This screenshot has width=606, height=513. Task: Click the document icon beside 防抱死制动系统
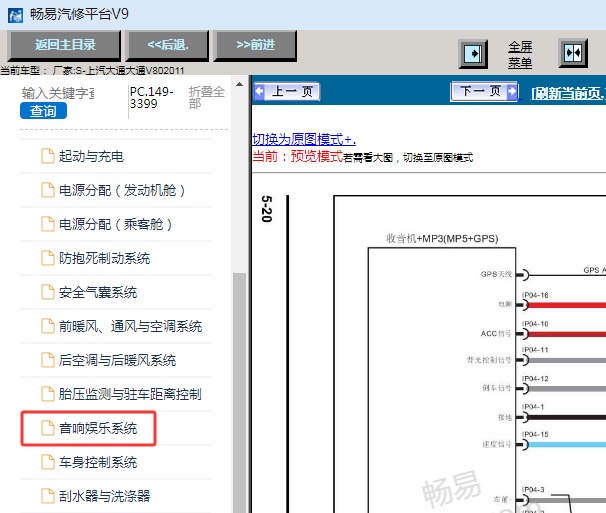(48, 258)
